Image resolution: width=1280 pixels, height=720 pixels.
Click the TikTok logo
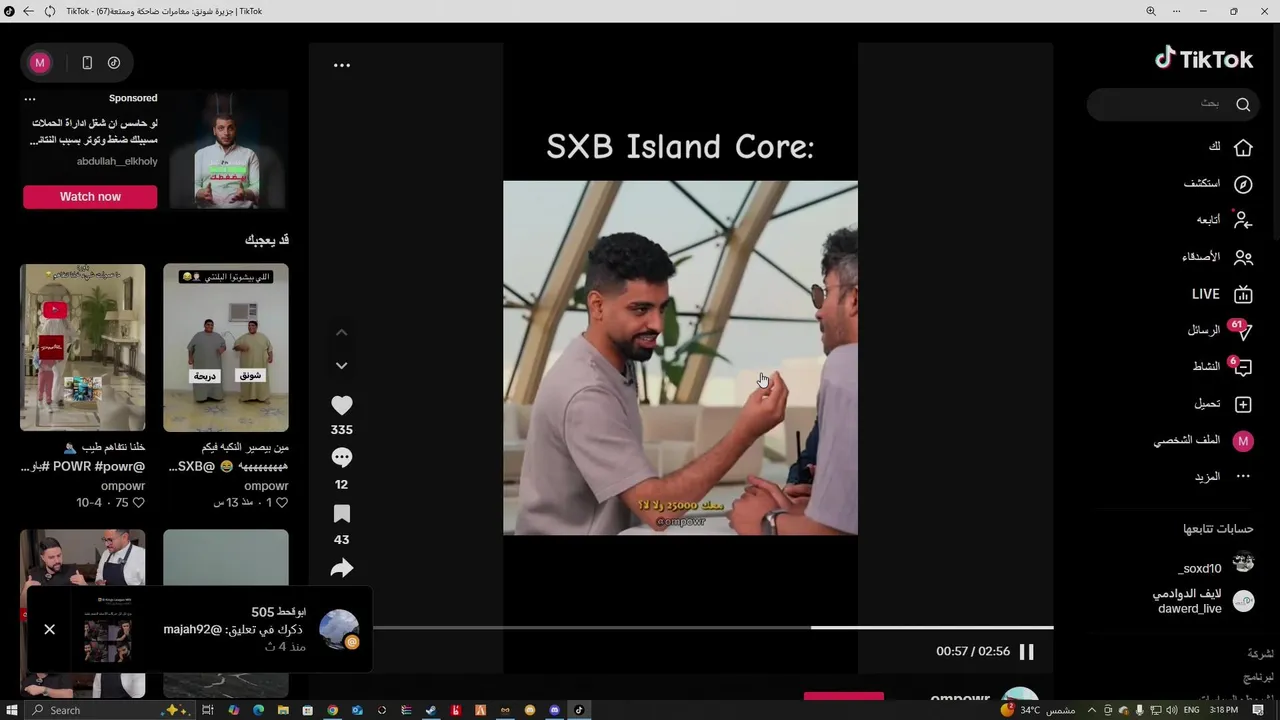(x=1203, y=59)
